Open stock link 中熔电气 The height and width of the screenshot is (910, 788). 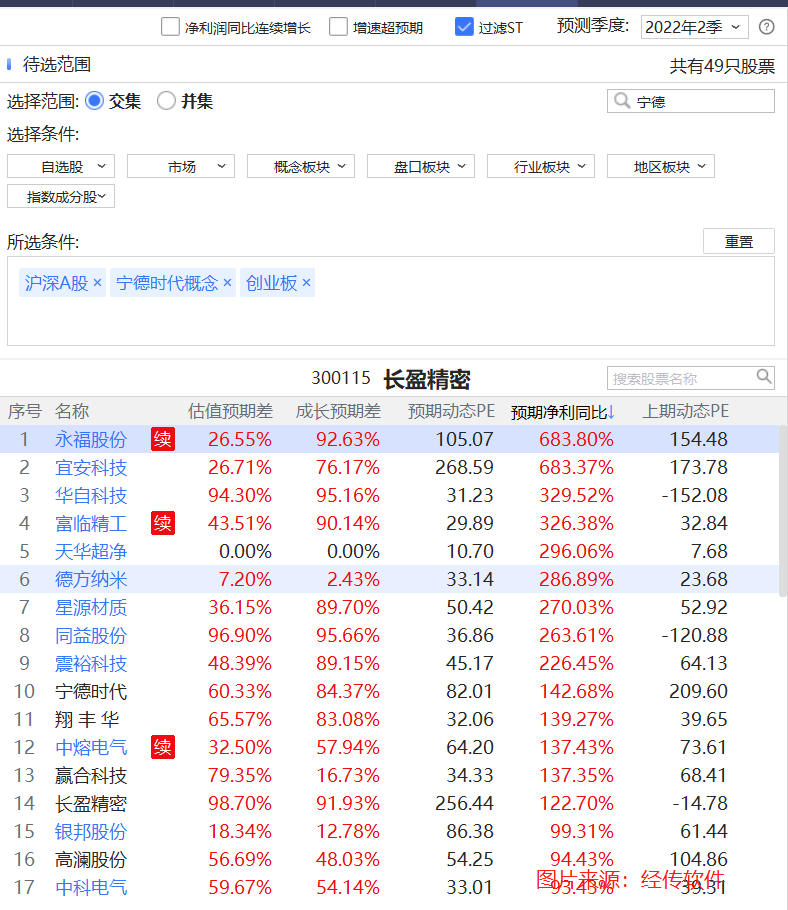[91, 748]
